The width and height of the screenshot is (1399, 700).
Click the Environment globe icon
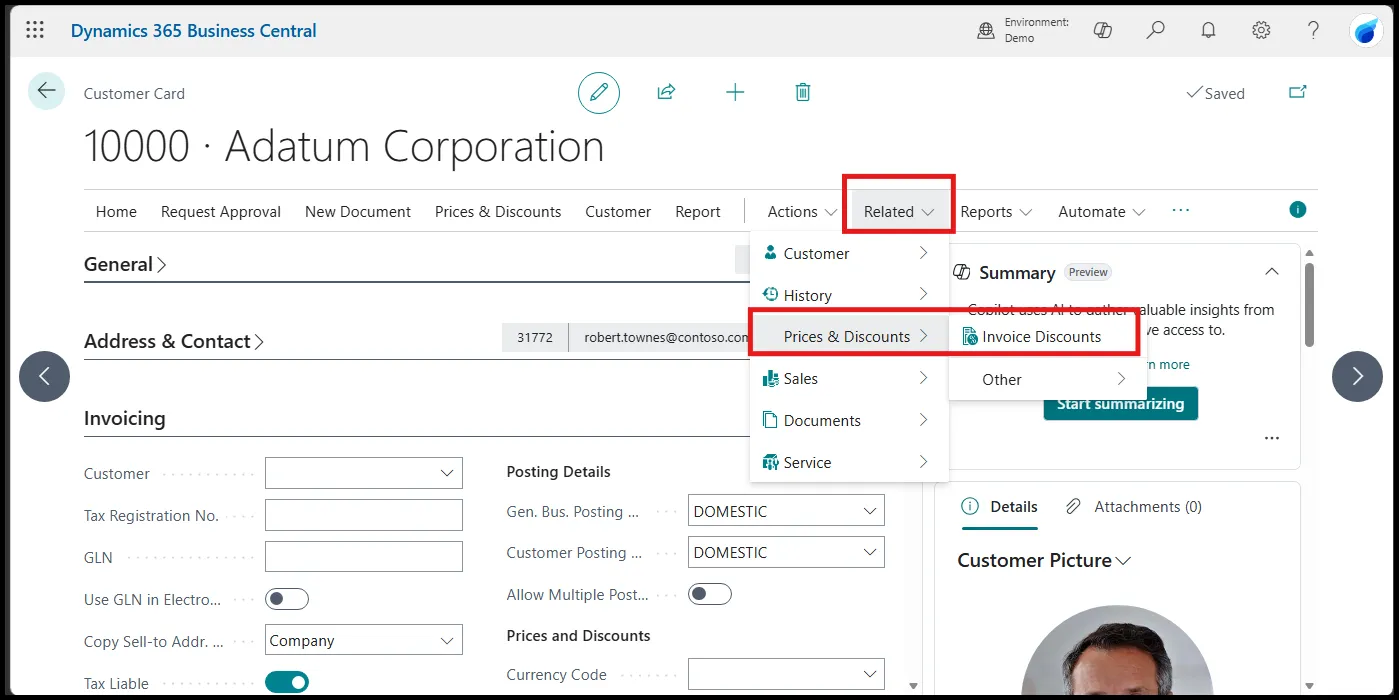coord(986,31)
